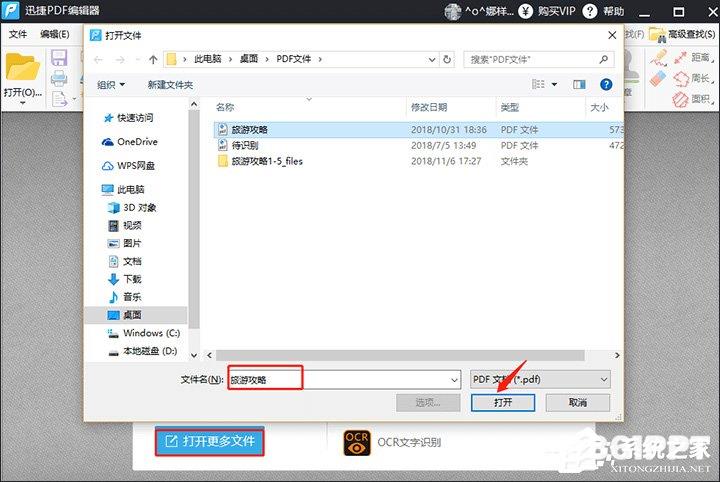This screenshot has height=482, width=720.
Task: Select 快速访问 in navigation pane
Action: [129, 118]
